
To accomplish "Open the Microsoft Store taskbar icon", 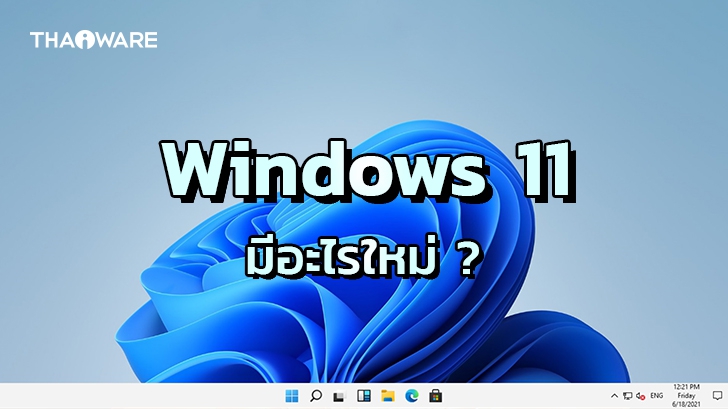I will [436, 396].
